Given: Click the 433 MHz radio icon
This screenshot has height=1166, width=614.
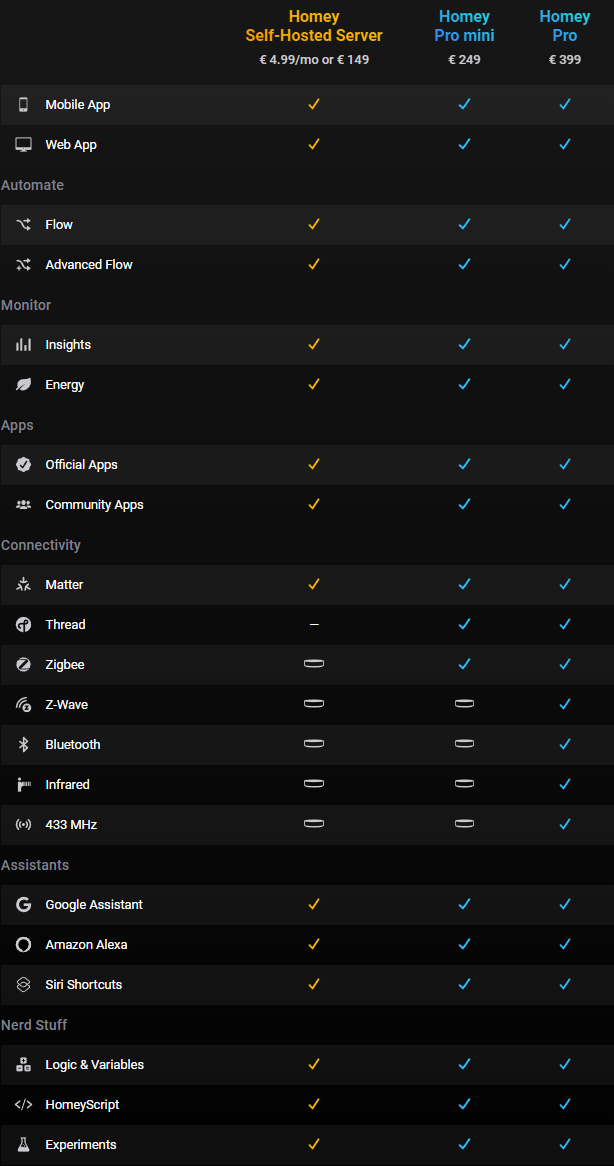Looking at the screenshot, I should (x=23, y=825).
